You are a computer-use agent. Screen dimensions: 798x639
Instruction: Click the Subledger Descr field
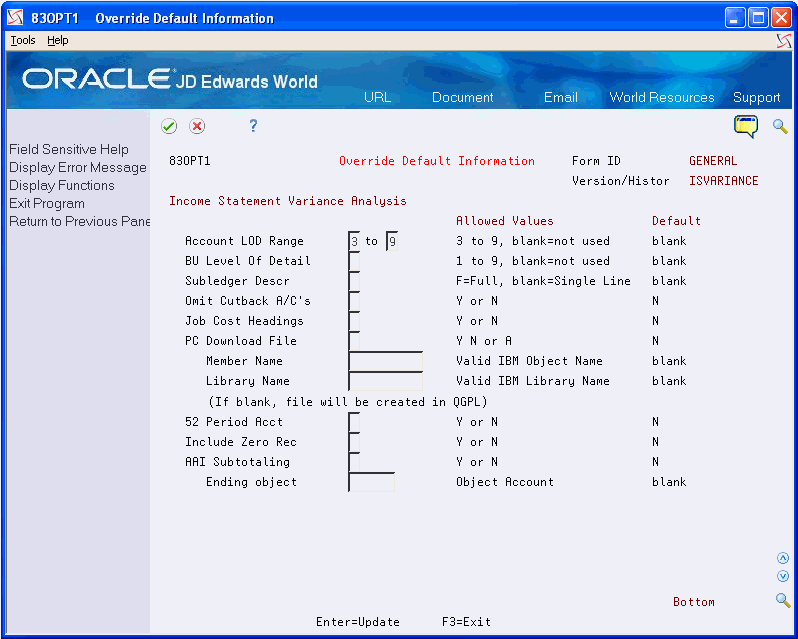[x=354, y=281]
